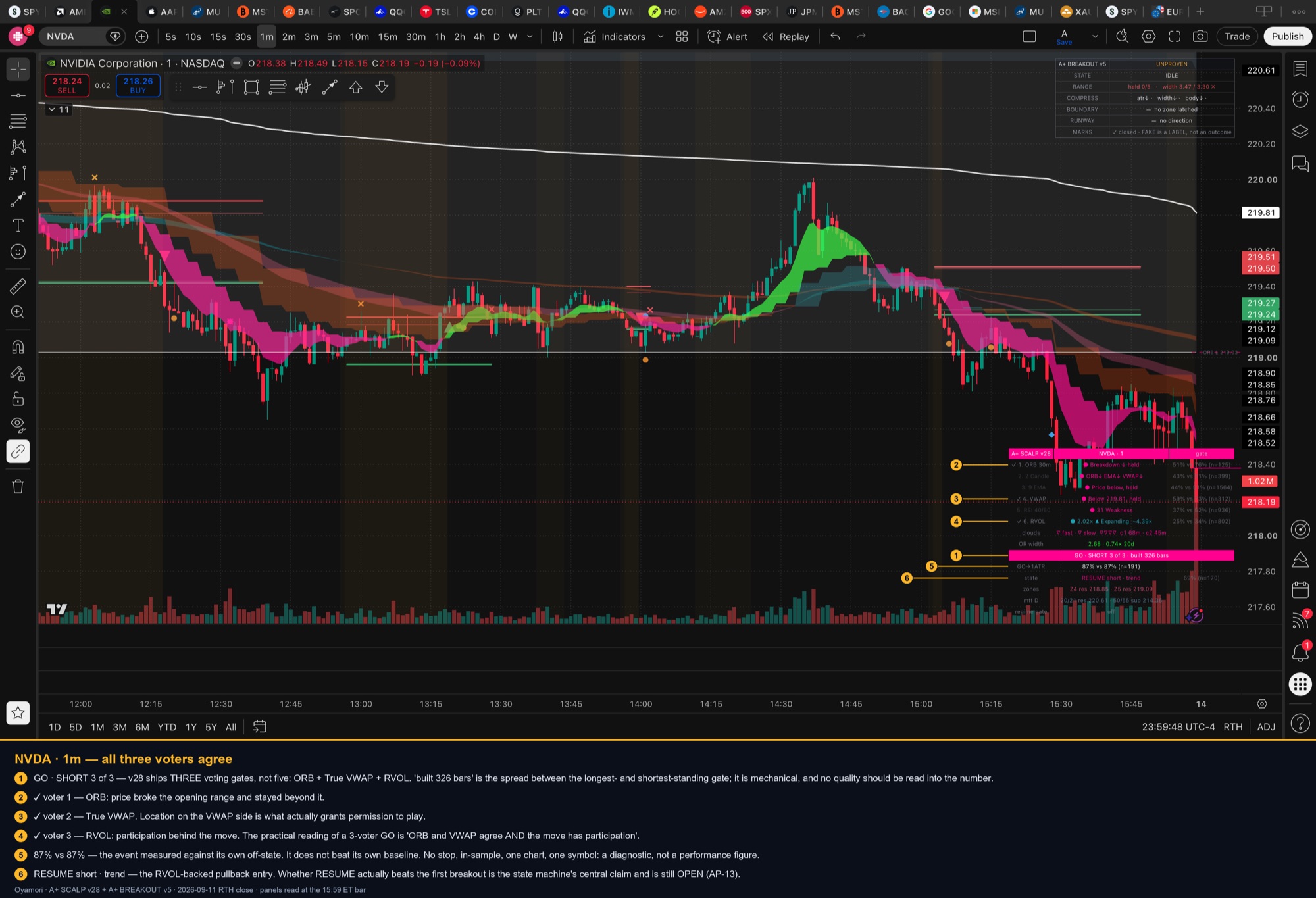Click the Publish button

1287,37
